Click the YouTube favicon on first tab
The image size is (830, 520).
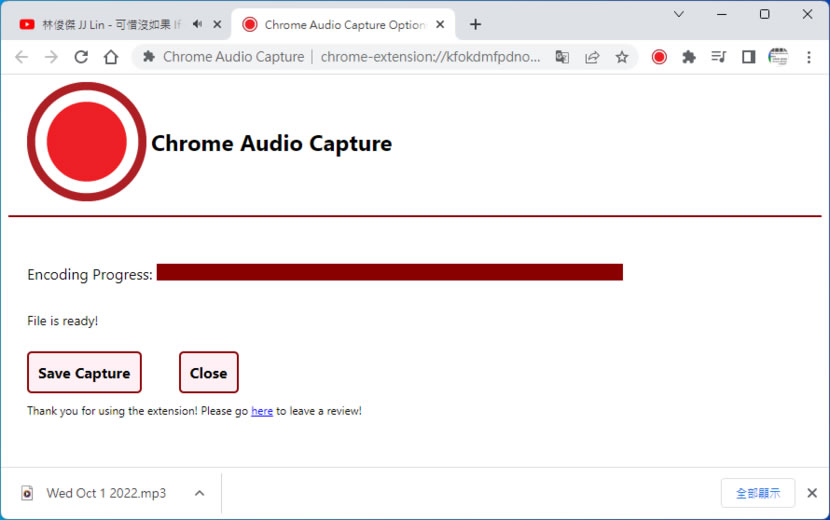tap(27, 24)
